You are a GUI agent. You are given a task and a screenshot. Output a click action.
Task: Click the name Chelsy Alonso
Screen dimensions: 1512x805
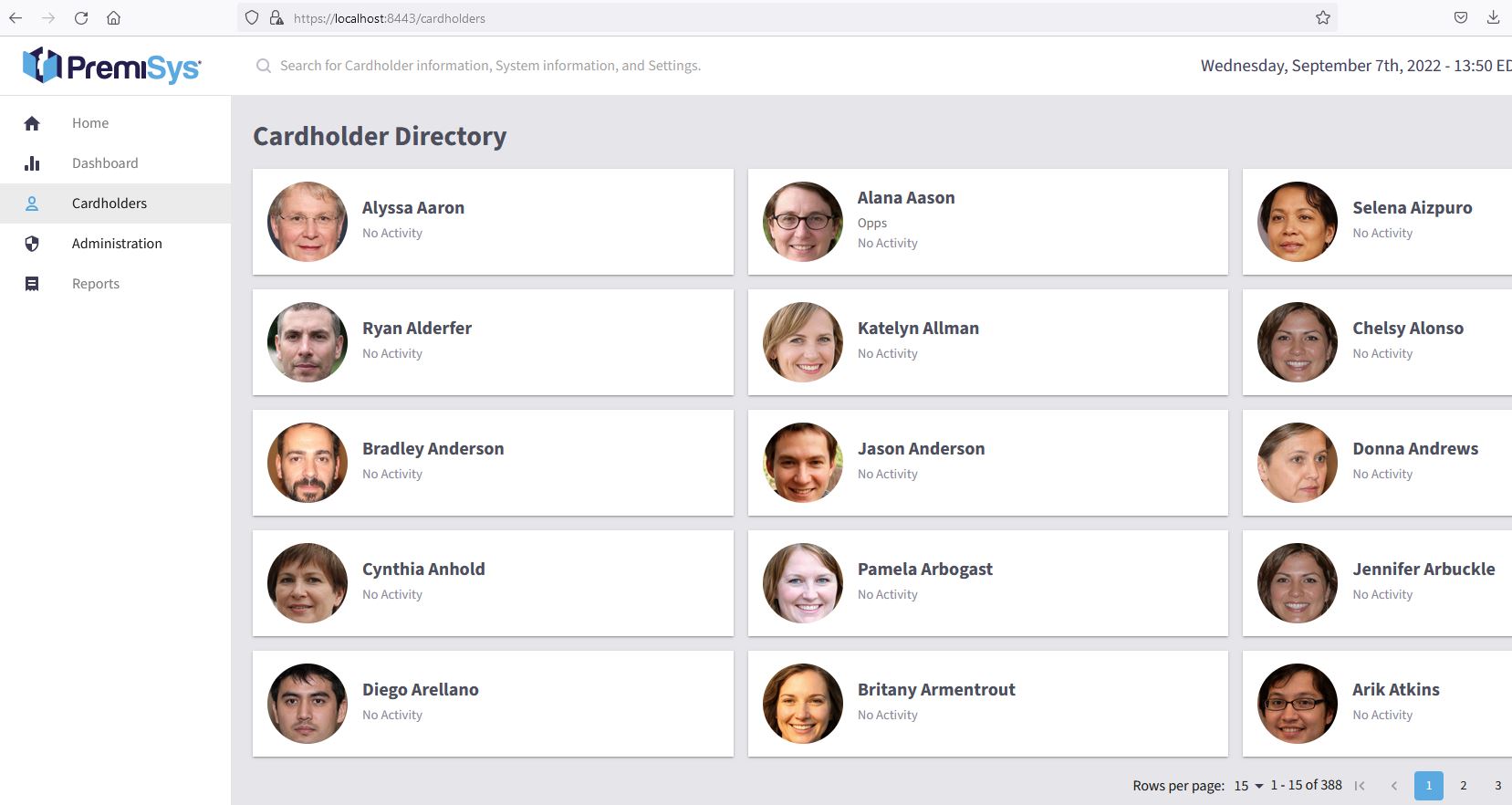1408,329
